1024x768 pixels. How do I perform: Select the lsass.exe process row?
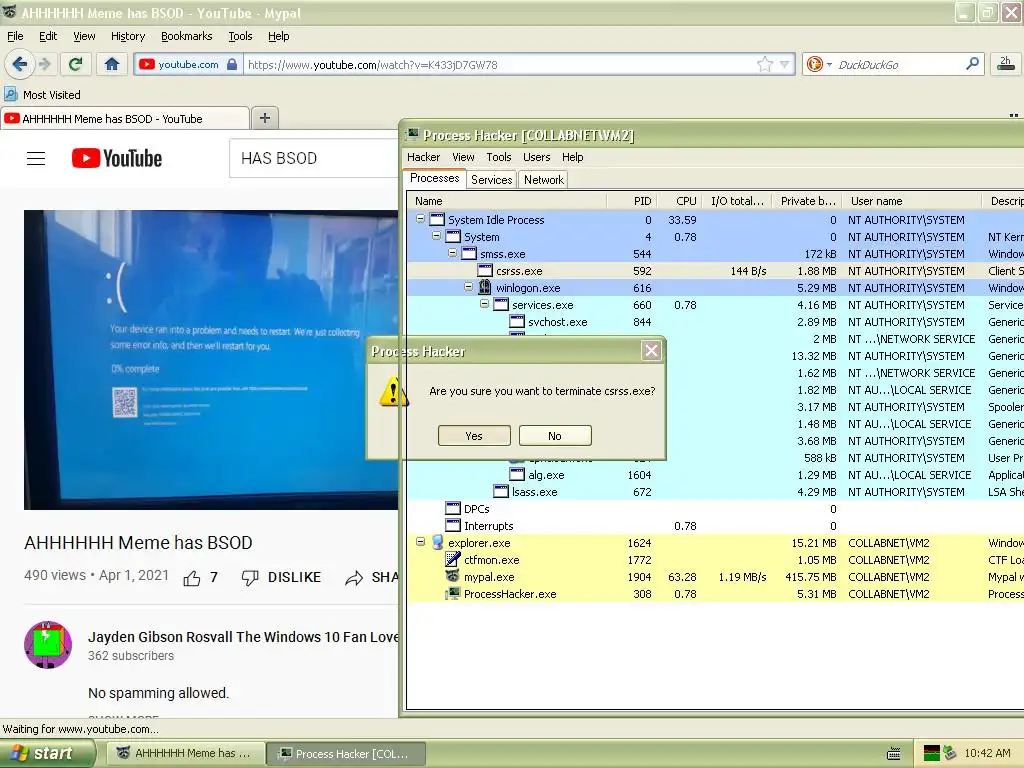pos(715,492)
